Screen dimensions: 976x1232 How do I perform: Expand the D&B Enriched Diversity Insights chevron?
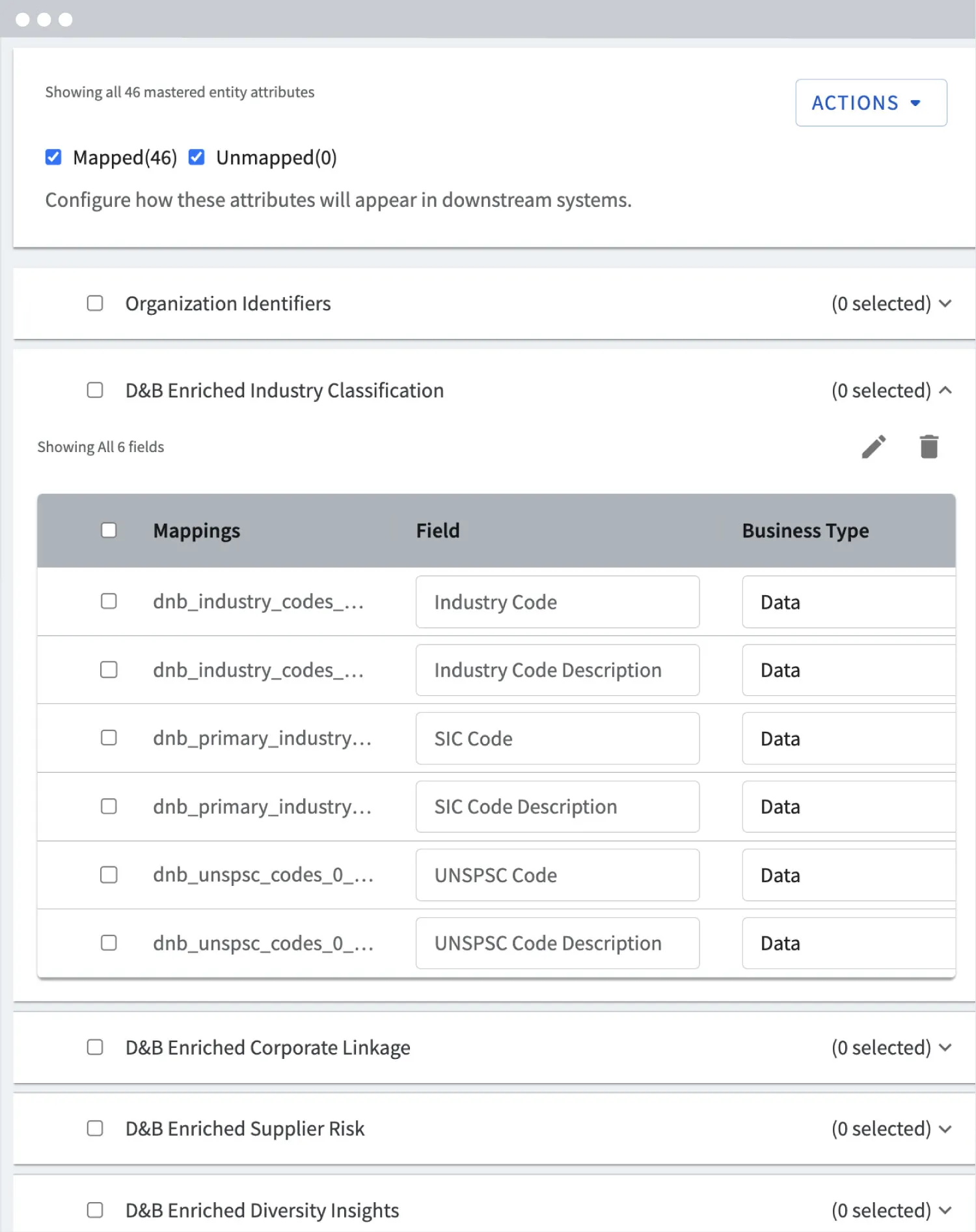pyautogui.click(x=945, y=1210)
